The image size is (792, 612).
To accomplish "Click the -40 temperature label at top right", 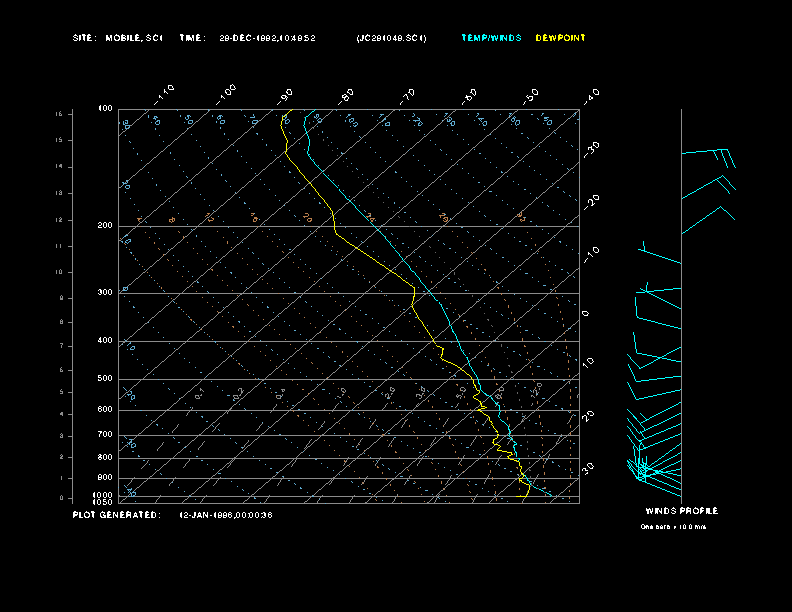I will (x=591, y=95).
